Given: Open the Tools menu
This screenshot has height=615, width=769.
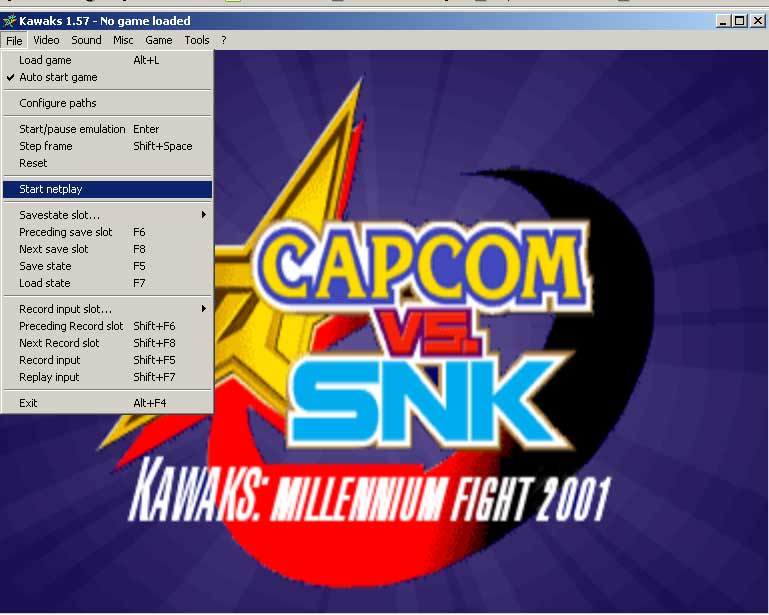Looking at the screenshot, I should tap(197, 40).
